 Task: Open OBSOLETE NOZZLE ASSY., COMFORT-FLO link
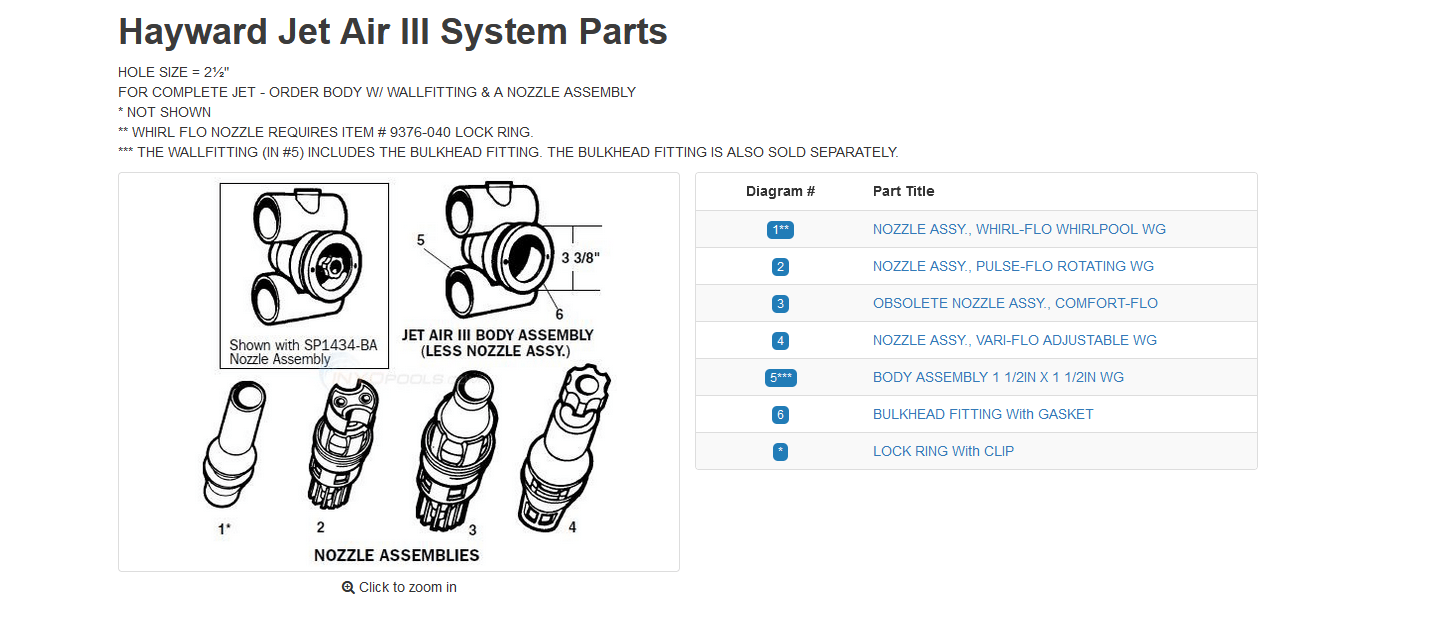click(x=1015, y=303)
